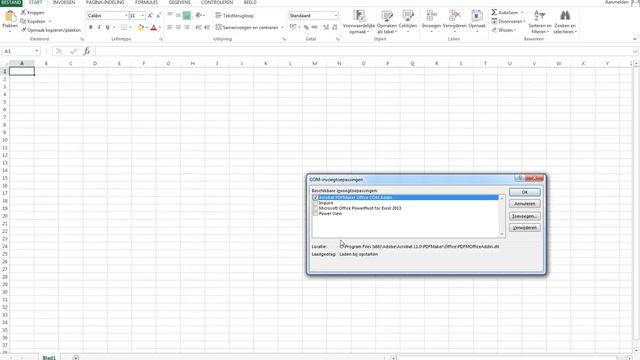The image size is (640, 360).
Task: Uncheck Acrobat PDFMaker Office COM Addin
Action: click(x=315, y=198)
